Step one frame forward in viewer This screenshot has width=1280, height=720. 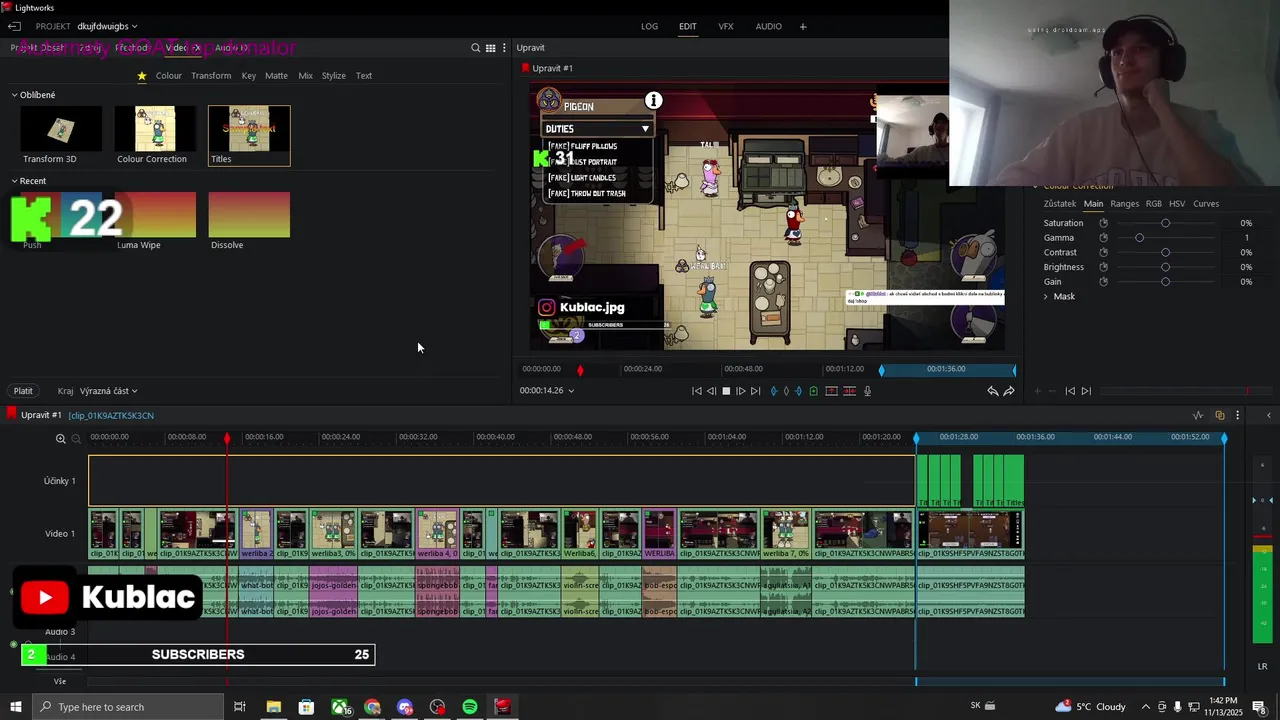pos(741,391)
